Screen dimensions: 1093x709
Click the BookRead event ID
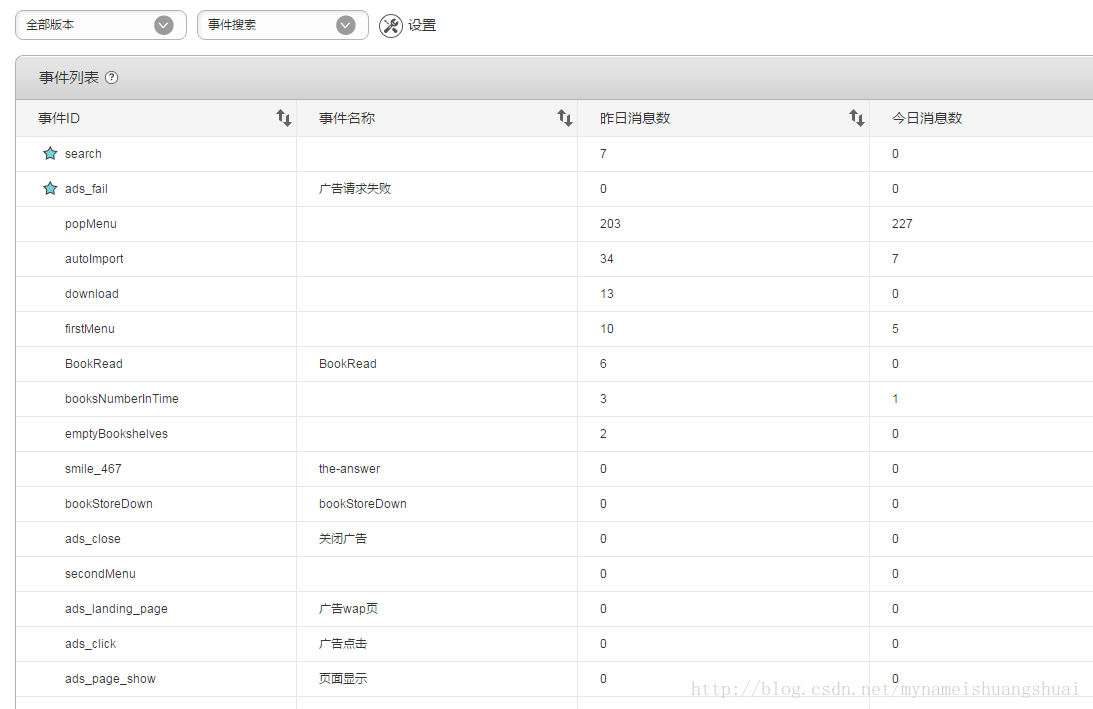(93, 363)
